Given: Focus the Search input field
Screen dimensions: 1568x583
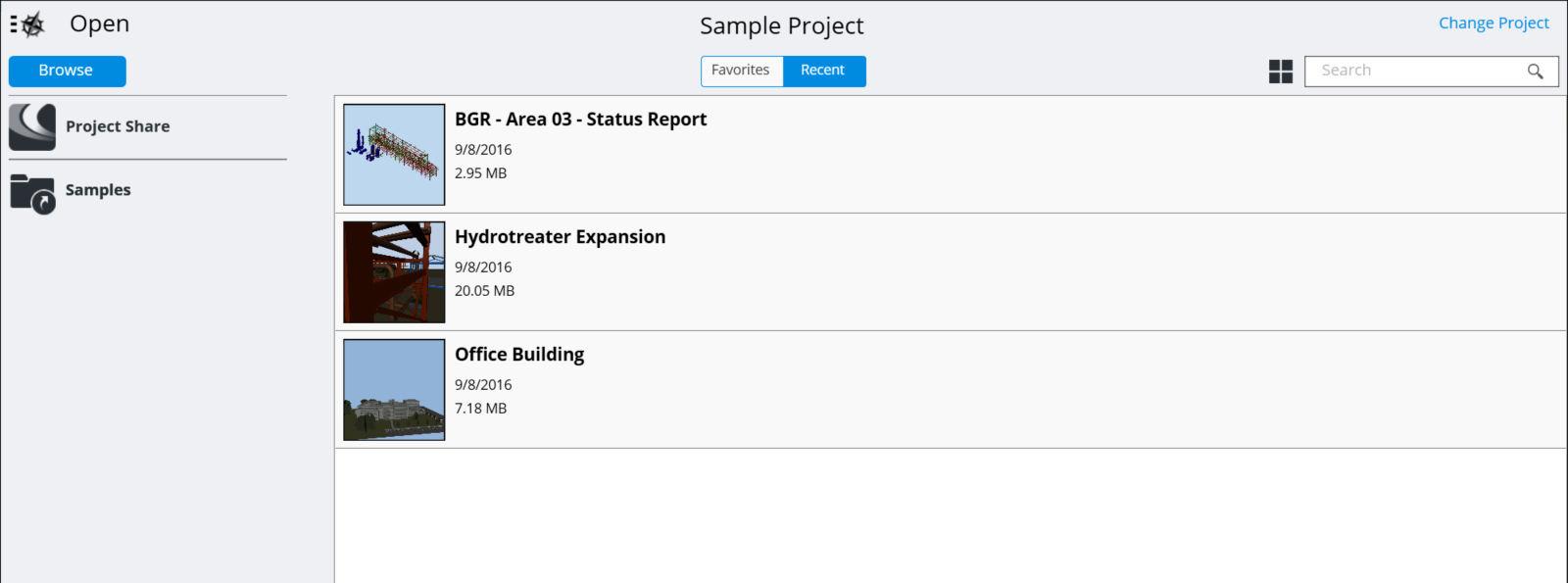Looking at the screenshot, I should [1431, 72].
